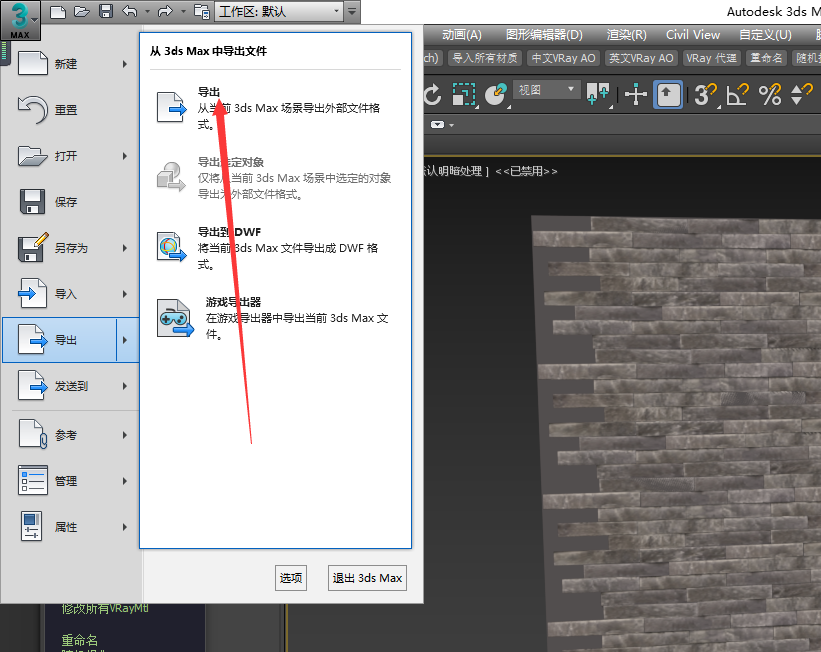Image resolution: width=821 pixels, height=652 pixels.
Task: Click the Set Project Folder icon
Action: click(202, 12)
